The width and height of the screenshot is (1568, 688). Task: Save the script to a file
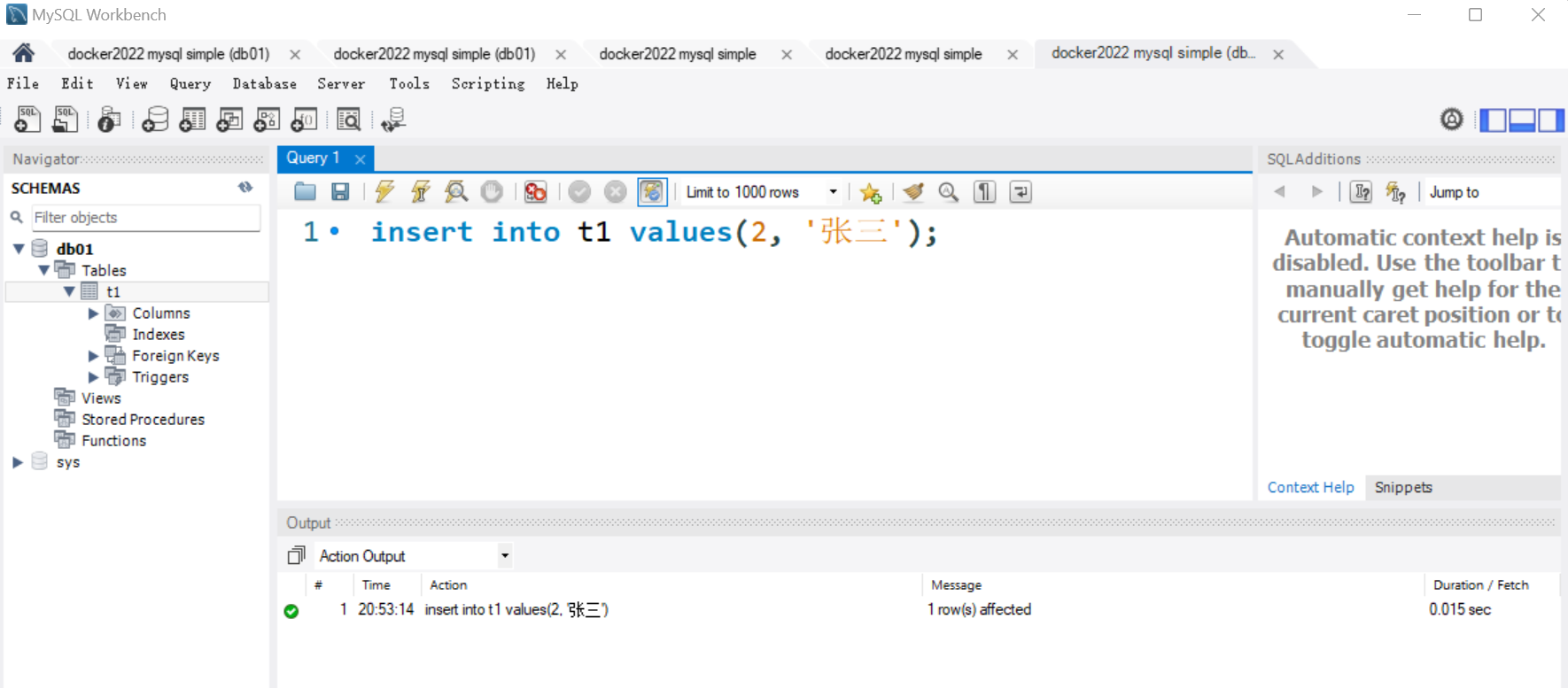pyautogui.click(x=340, y=191)
